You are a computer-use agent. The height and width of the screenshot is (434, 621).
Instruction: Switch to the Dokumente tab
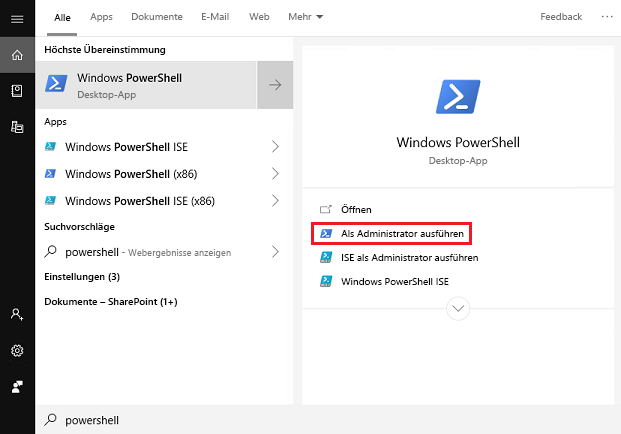tap(157, 17)
